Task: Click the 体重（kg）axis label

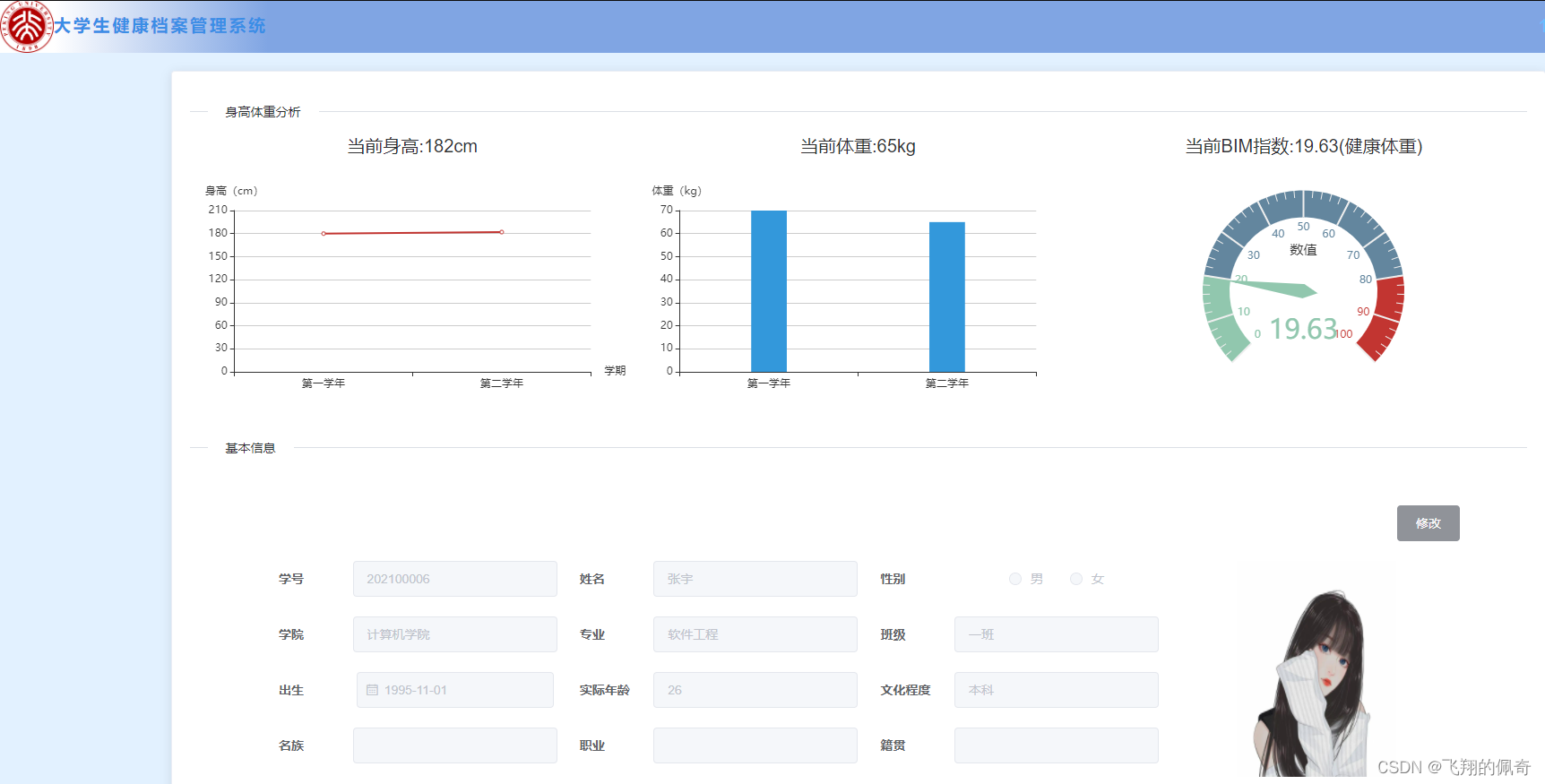Action: [677, 191]
